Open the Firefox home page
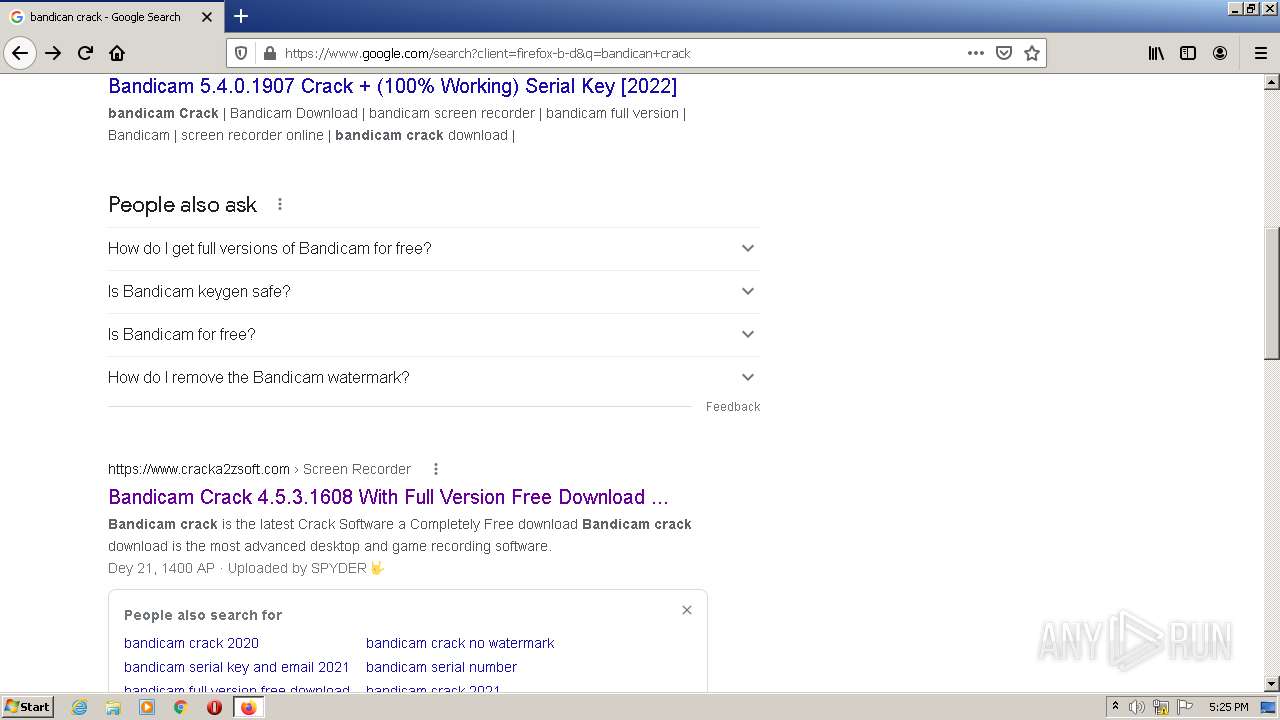This screenshot has height=720, width=1280. pos(117,53)
